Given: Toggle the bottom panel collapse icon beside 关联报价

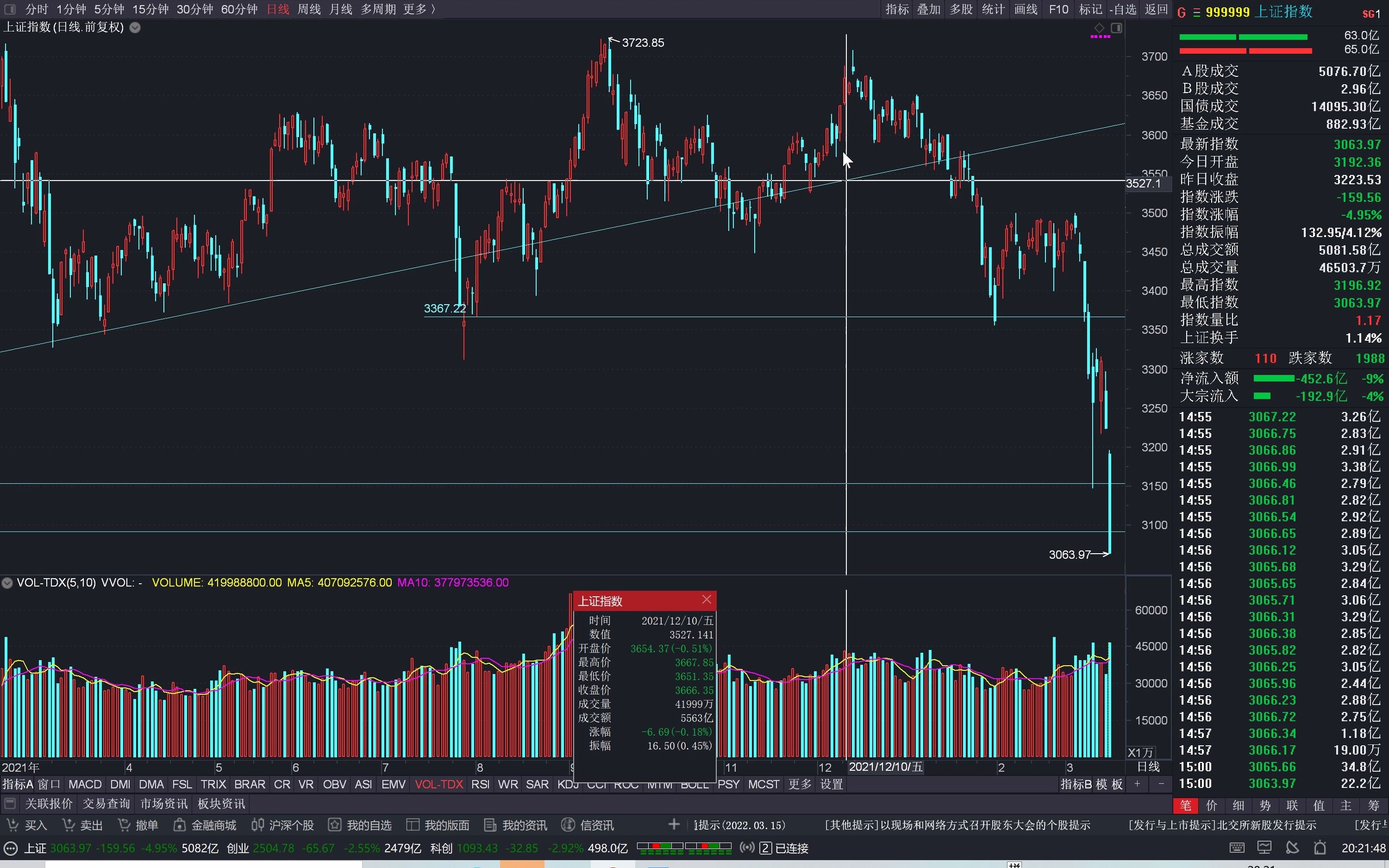Looking at the screenshot, I should (9, 803).
